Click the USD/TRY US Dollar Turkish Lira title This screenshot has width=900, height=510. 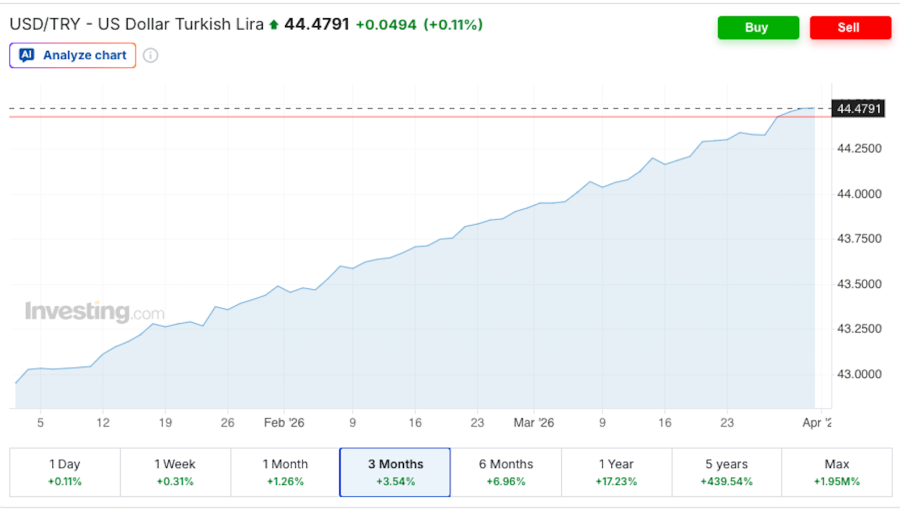click(x=137, y=24)
